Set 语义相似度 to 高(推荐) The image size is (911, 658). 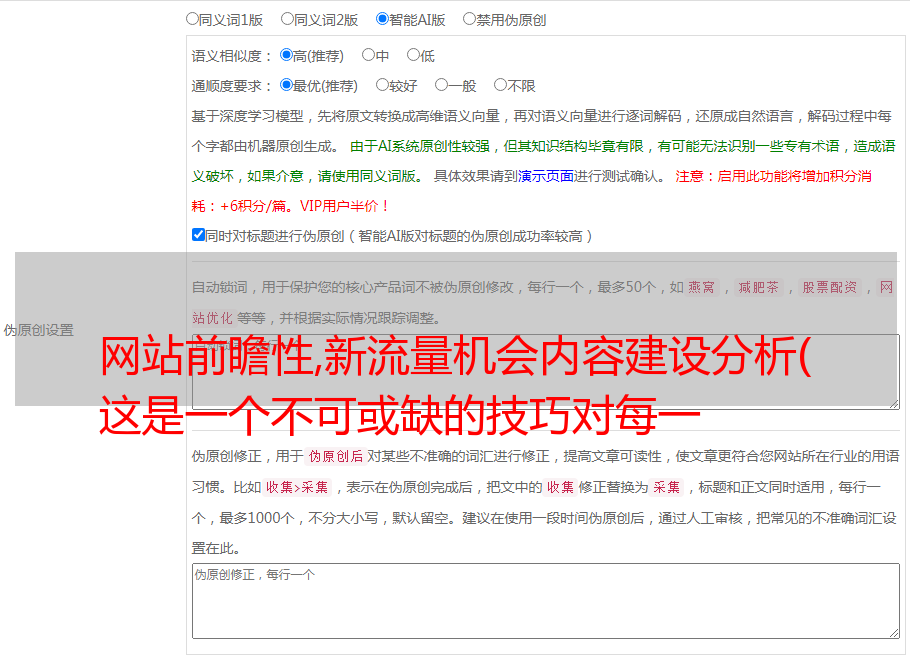[x=286, y=55]
